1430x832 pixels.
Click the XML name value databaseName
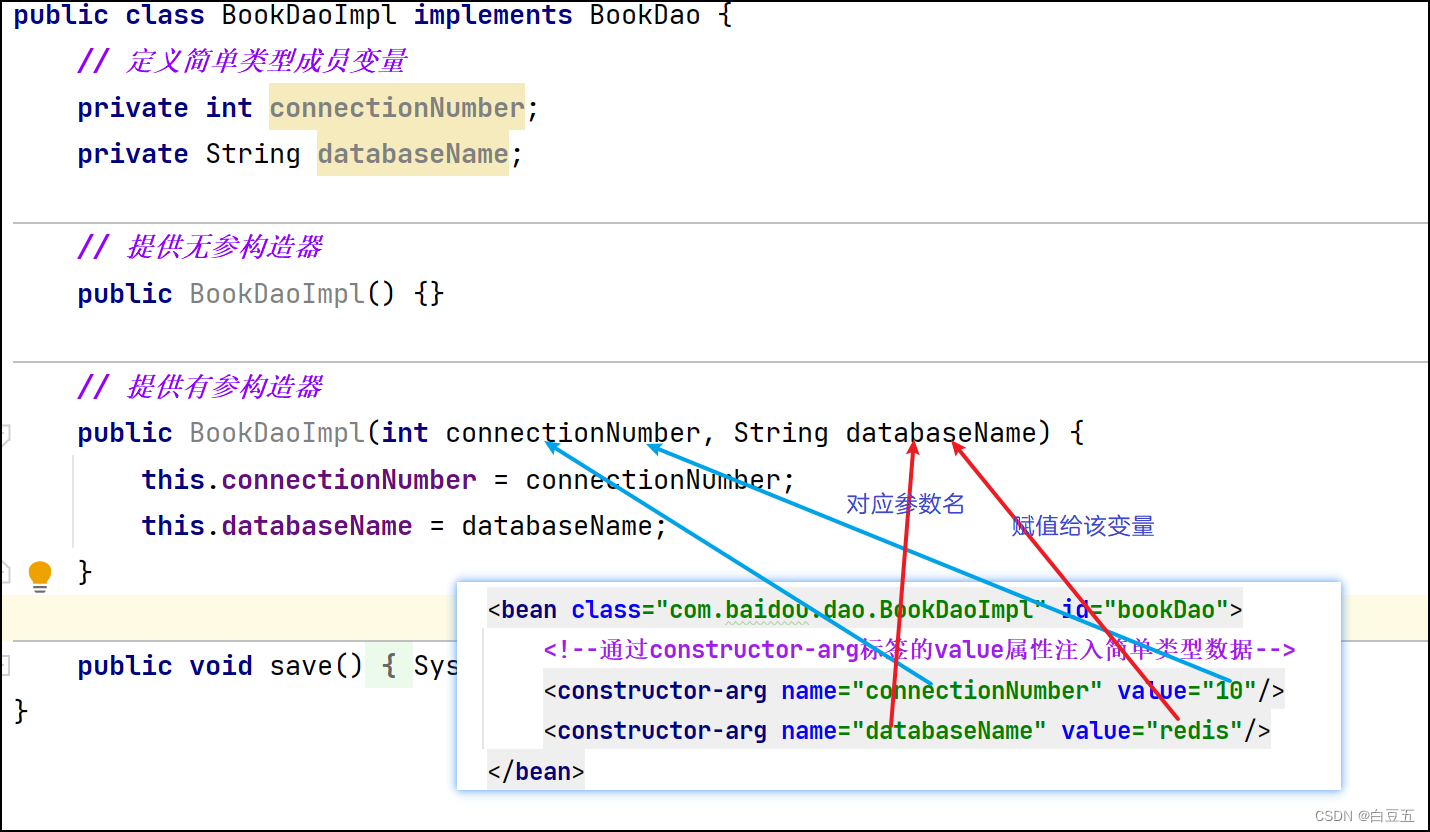pos(949,731)
